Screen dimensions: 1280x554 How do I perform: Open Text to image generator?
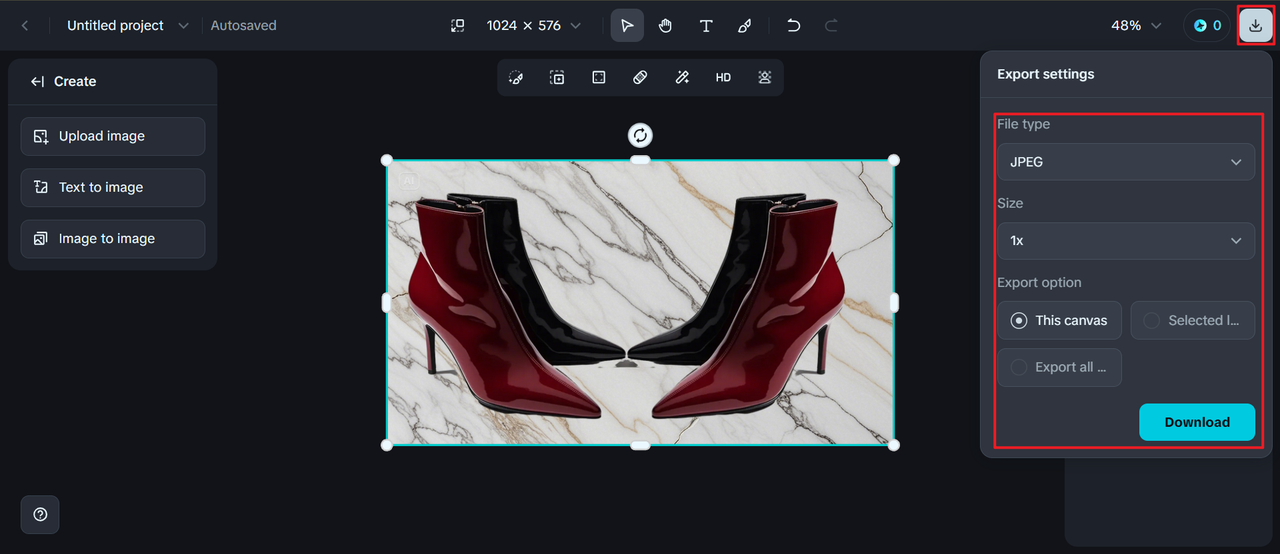pos(113,187)
